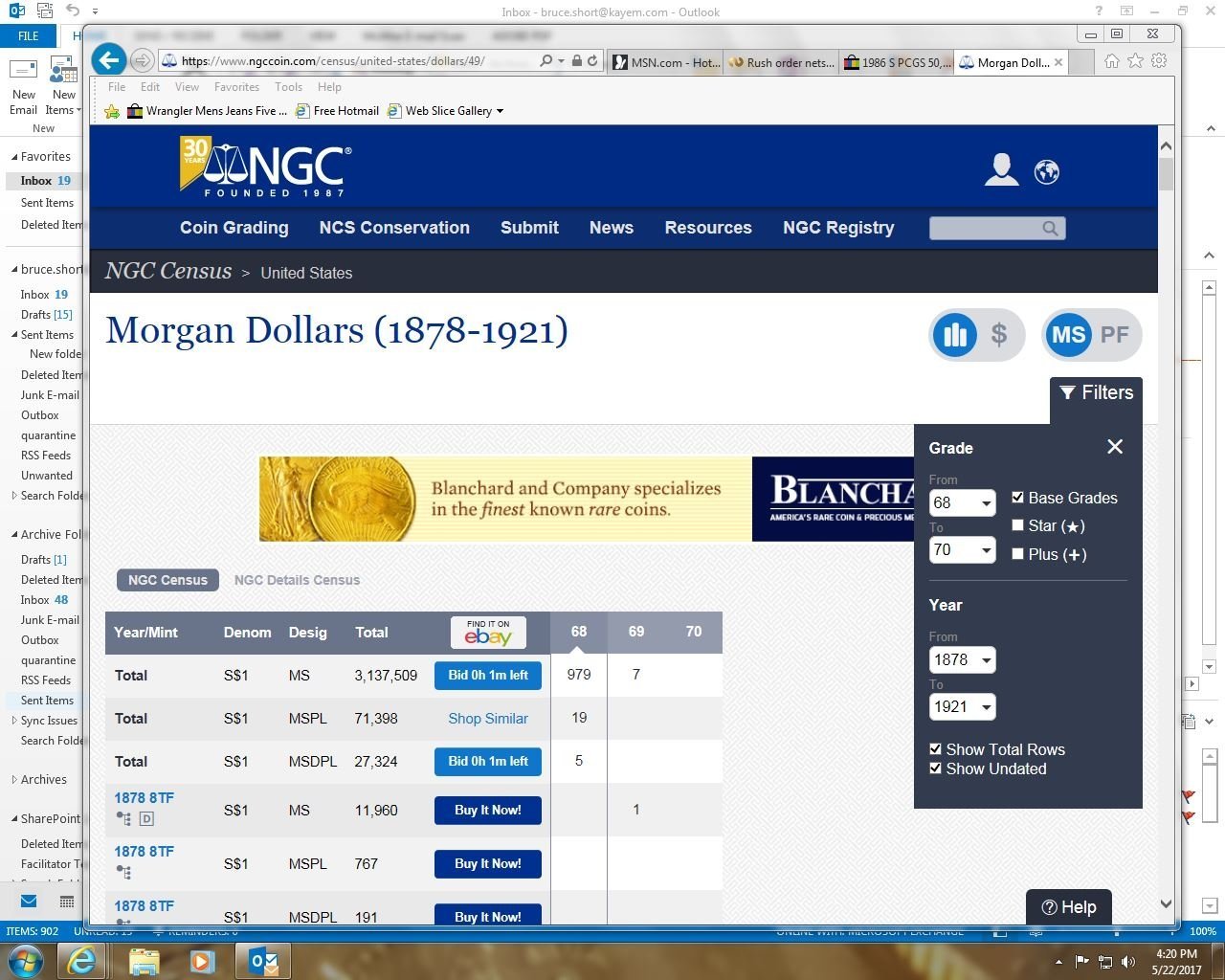Click the D designation icon under 1878 8TF
The image size is (1225, 980).
[146, 818]
